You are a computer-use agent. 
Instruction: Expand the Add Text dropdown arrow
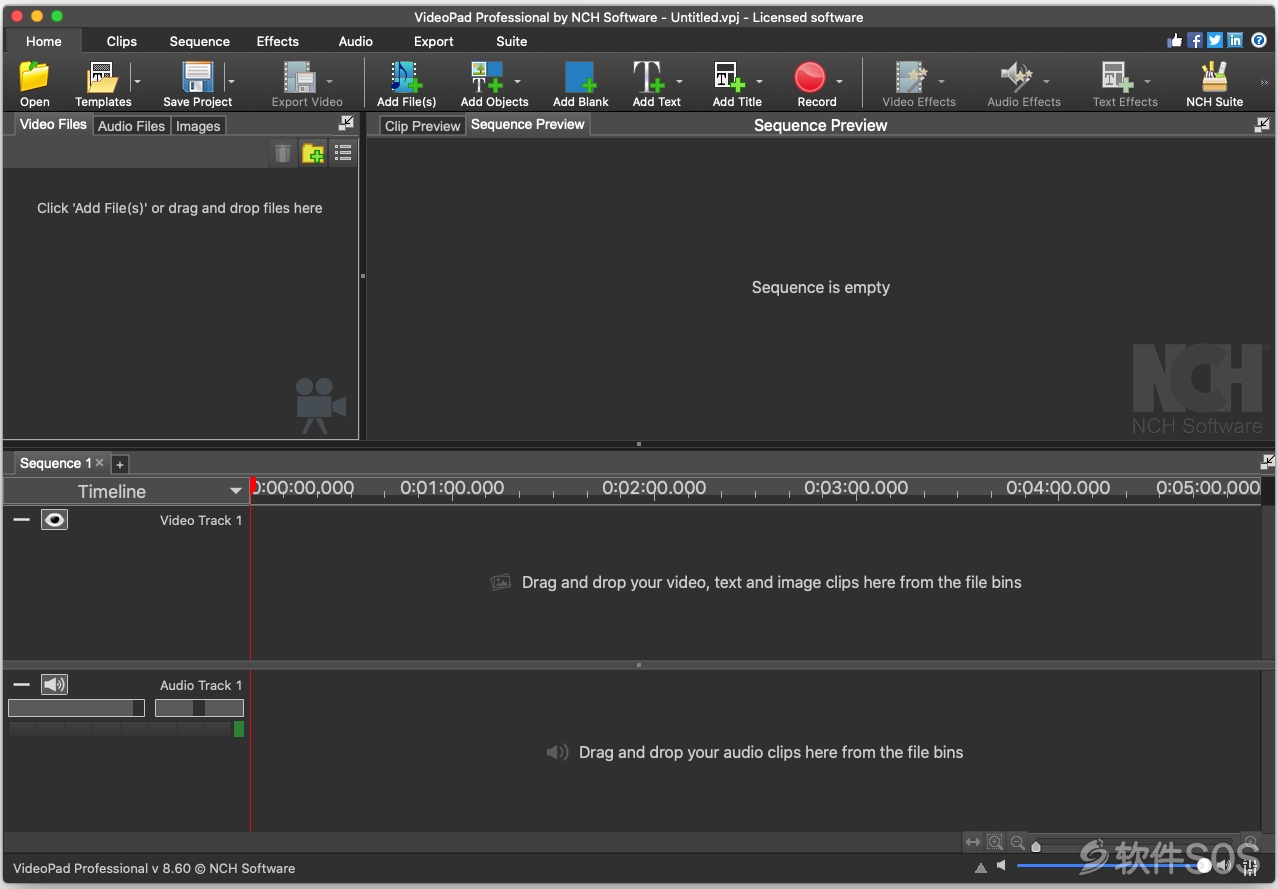[679, 82]
